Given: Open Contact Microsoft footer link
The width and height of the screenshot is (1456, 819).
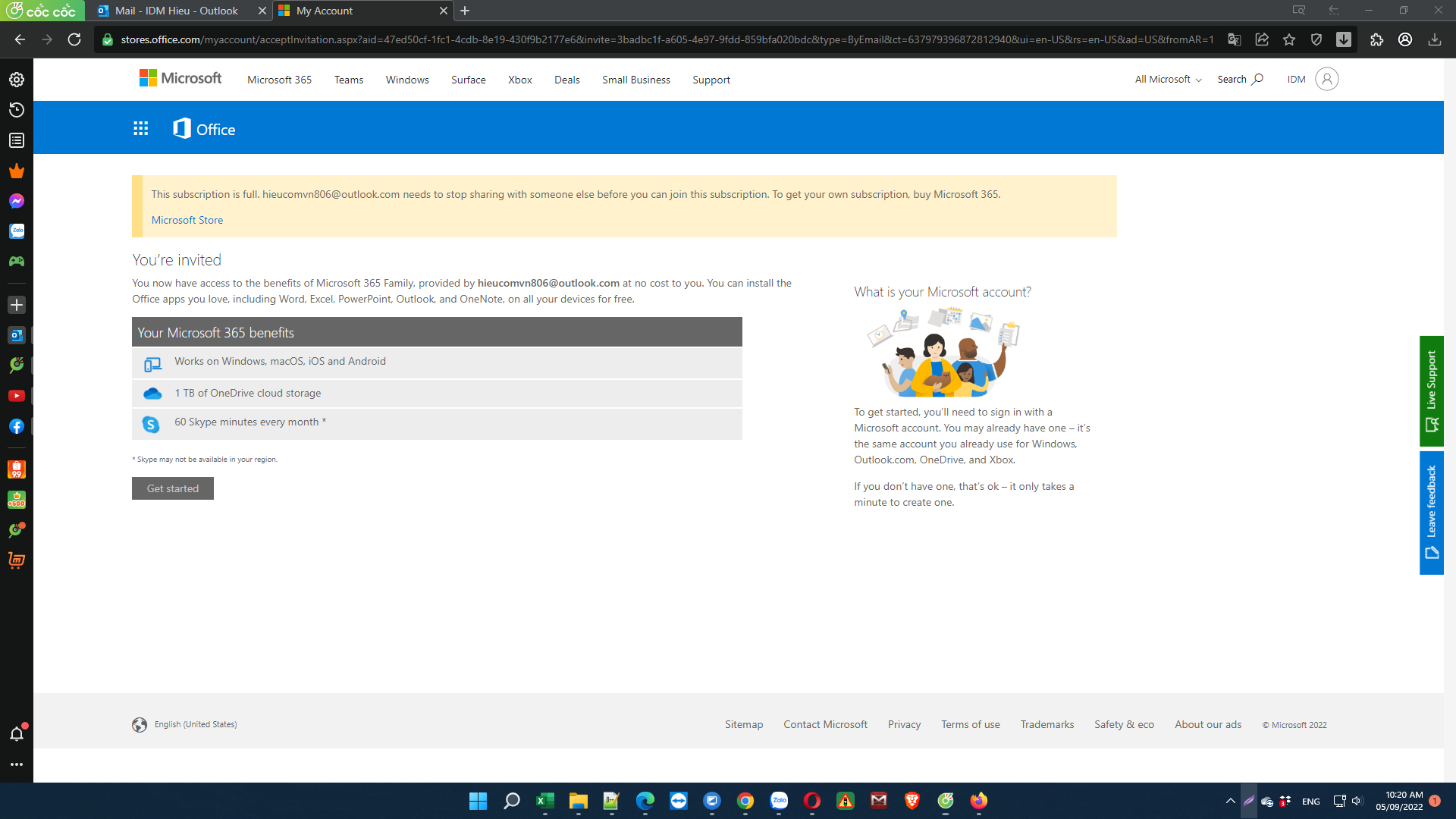Looking at the screenshot, I should (x=825, y=724).
